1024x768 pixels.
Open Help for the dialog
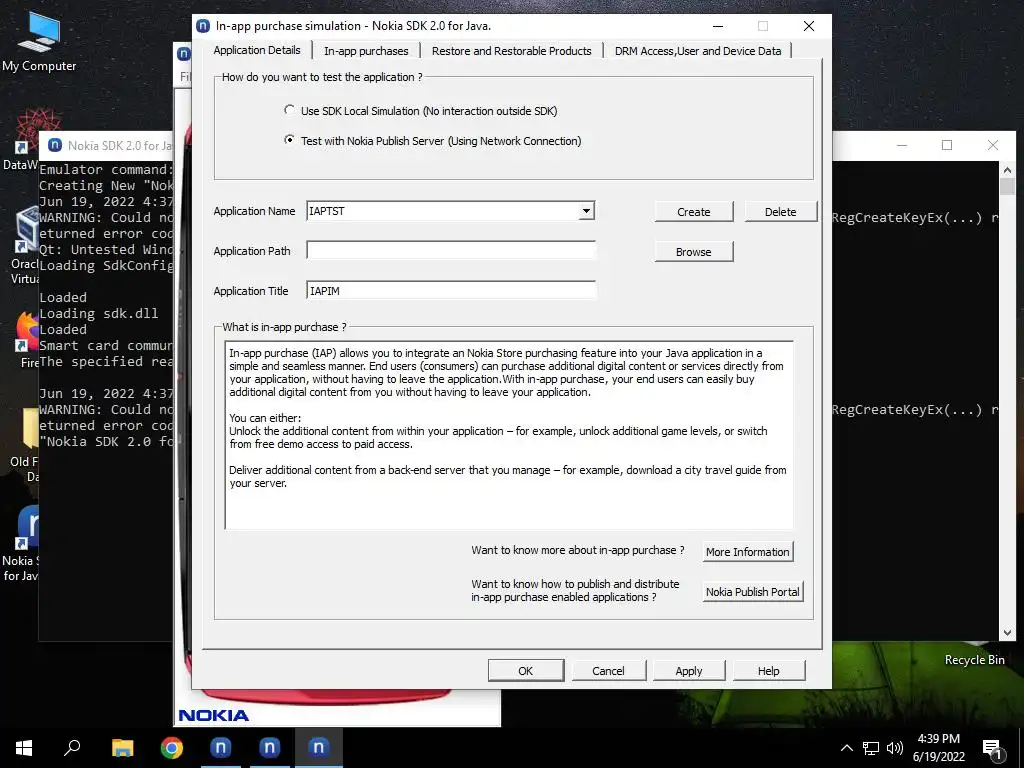769,671
